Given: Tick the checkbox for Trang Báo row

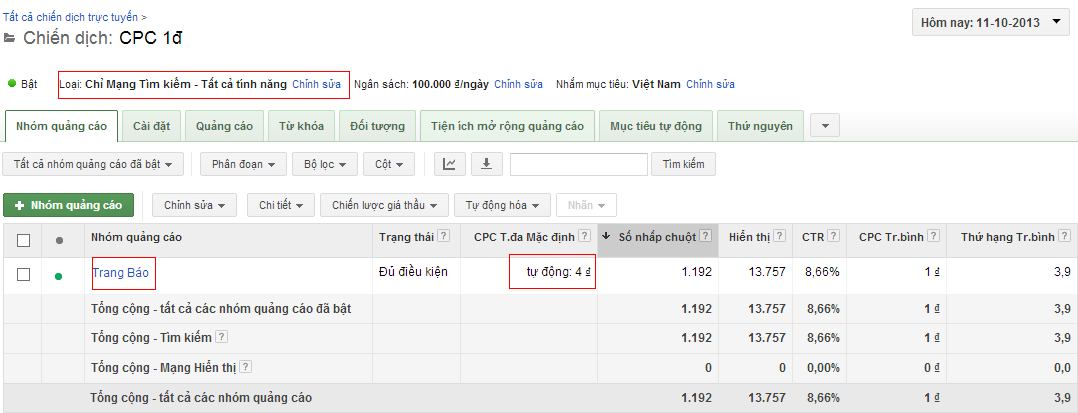Looking at the screenshot, I should [23, 274].
